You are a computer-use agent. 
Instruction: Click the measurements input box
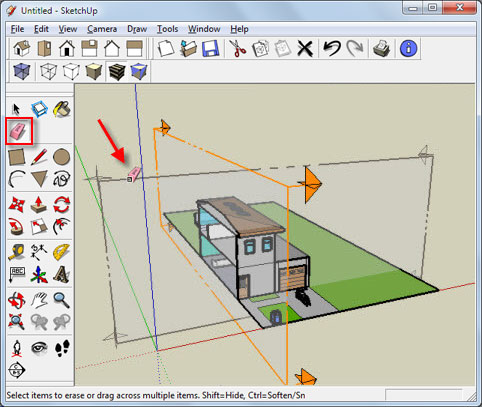coord(423,395)
